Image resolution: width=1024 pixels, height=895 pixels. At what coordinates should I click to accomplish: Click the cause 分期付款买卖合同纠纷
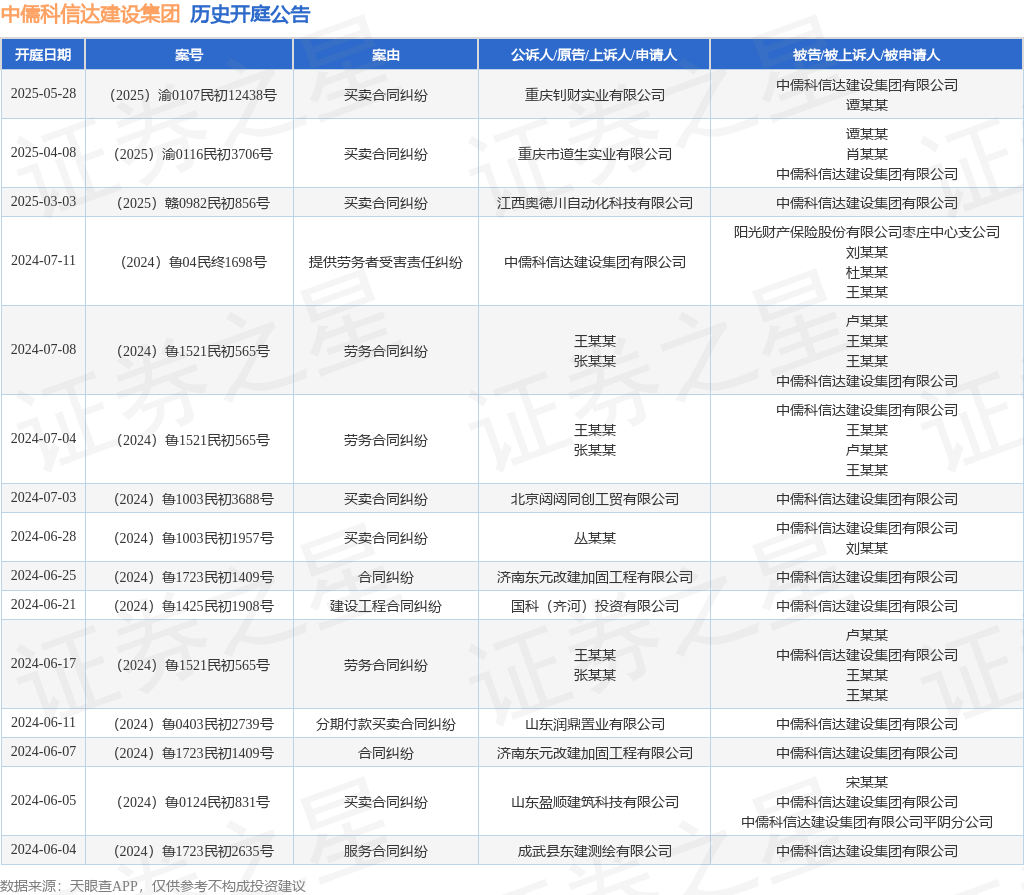pyautogui.click(x=385, y=724)
